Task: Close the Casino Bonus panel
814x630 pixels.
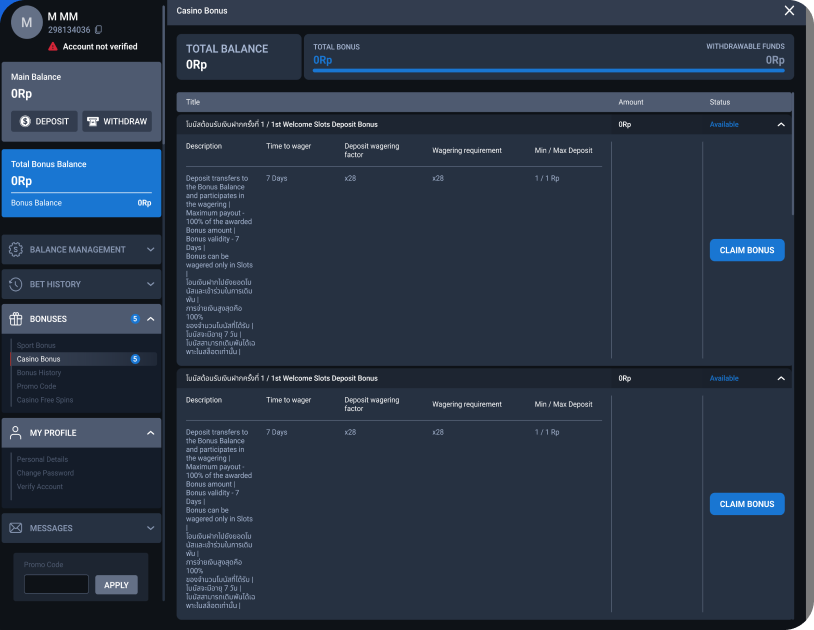Action: click(x=789, y=11)
